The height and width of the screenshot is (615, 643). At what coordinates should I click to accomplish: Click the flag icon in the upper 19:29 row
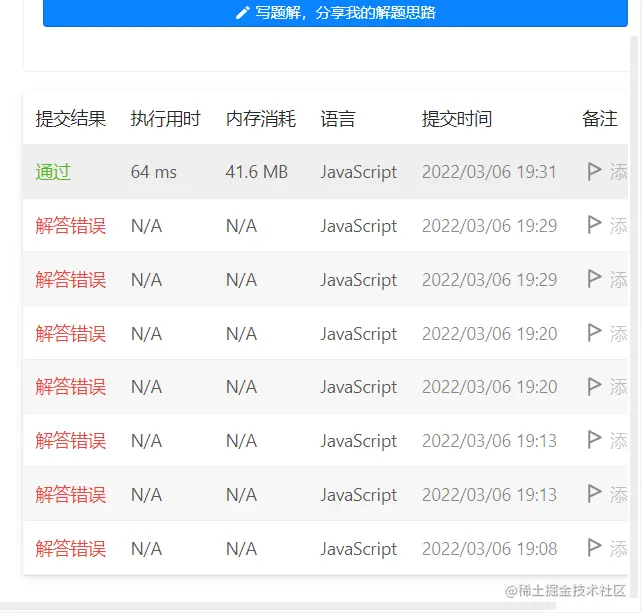(594, 225)
